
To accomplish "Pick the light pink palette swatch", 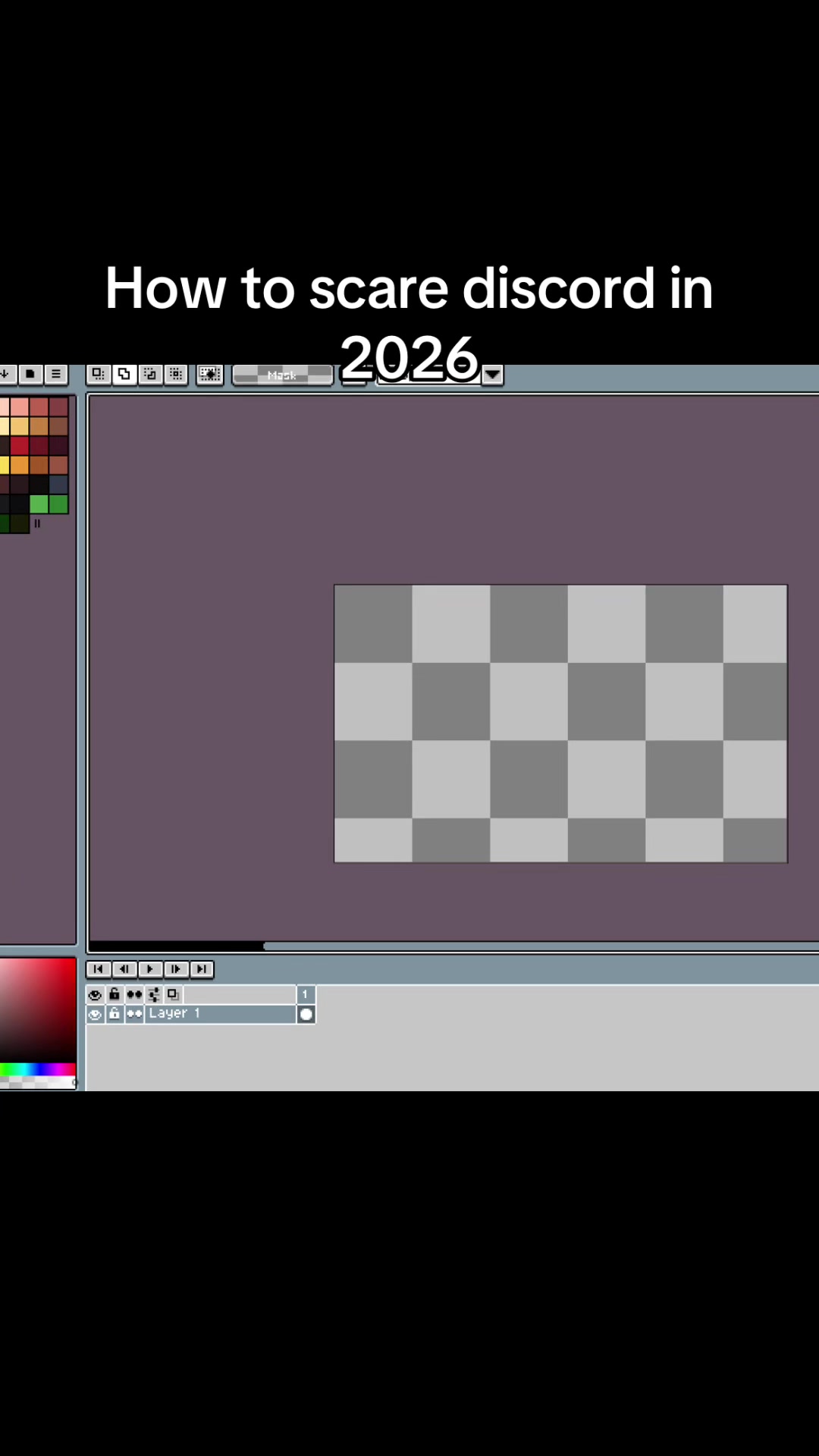I will (x=19, y=406).
